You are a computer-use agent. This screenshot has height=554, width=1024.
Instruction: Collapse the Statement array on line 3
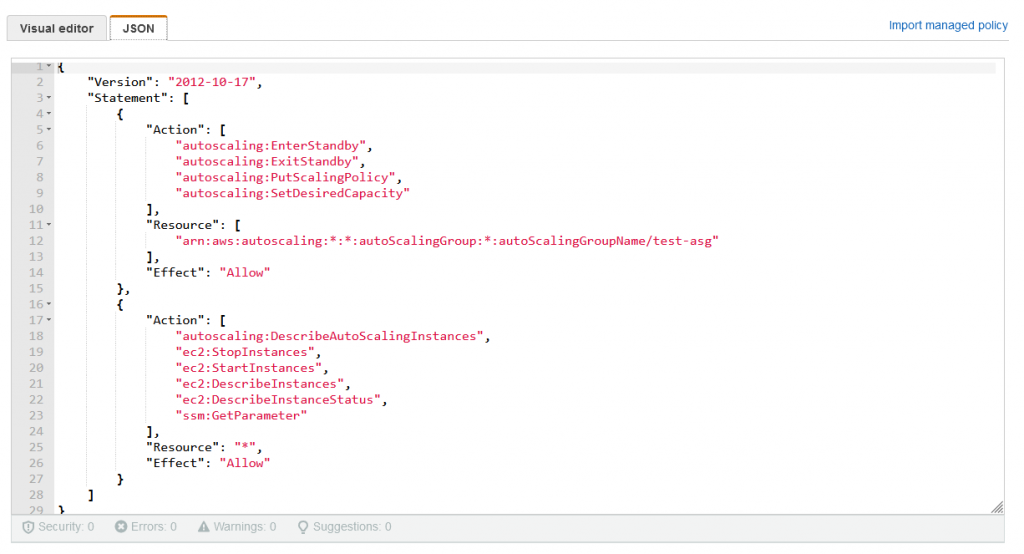(49, 98)
